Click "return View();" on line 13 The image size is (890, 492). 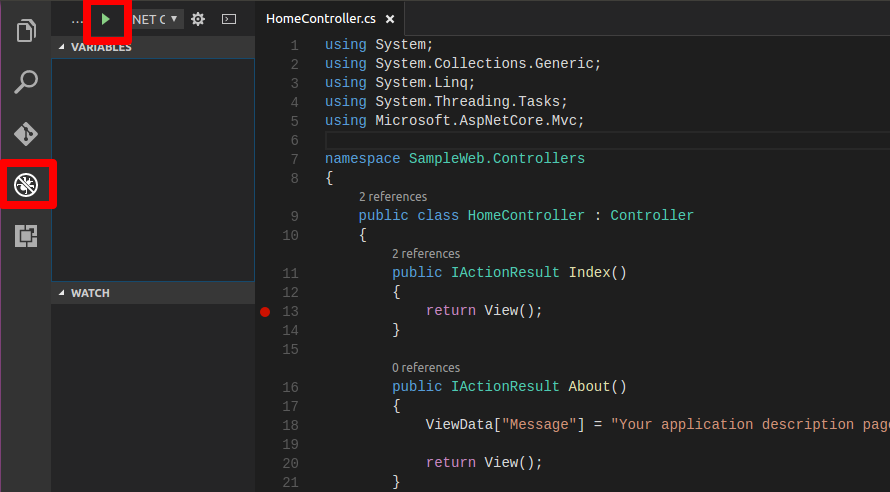[x=484, y=311]
